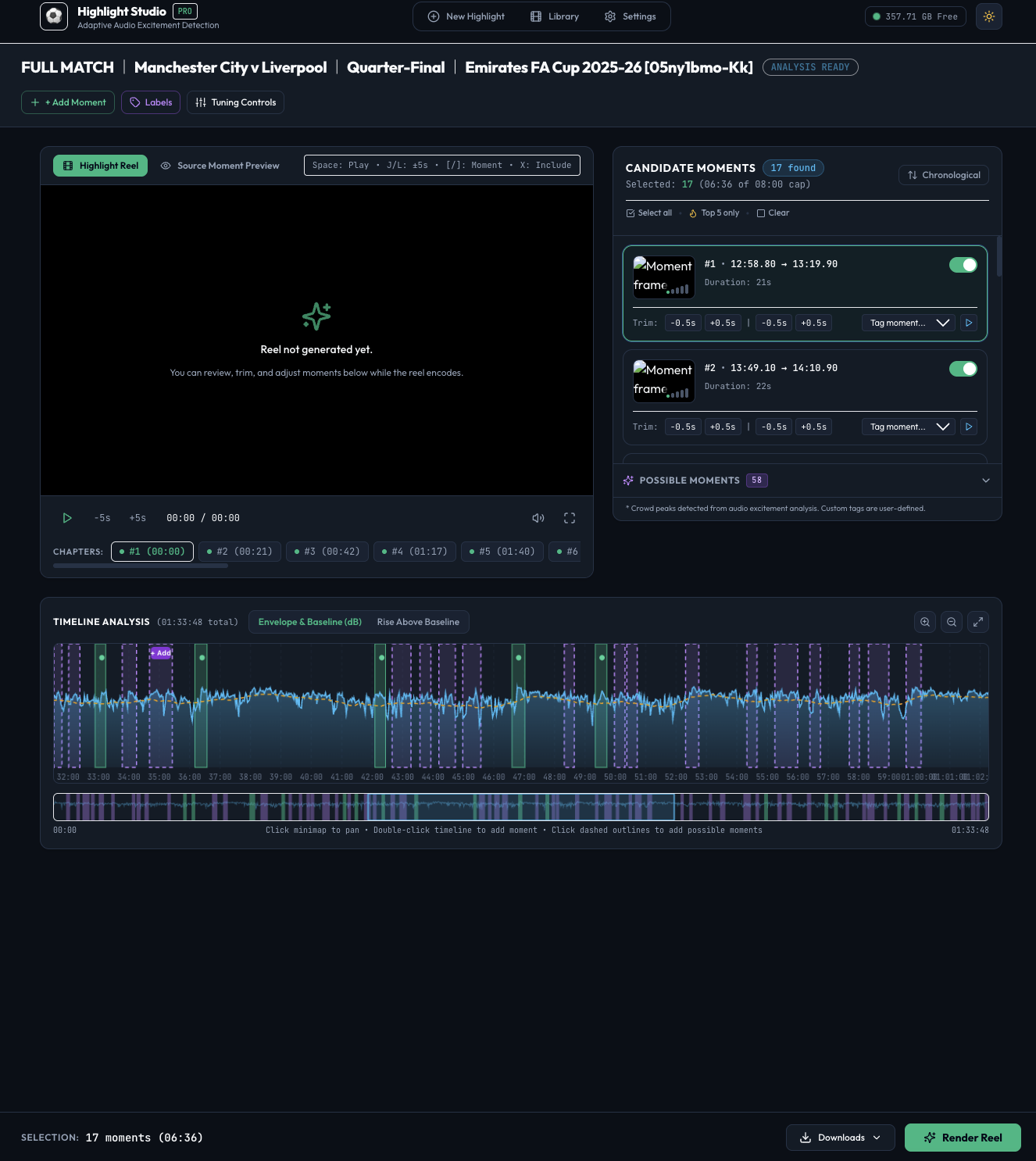Screen dimensions: 1036x1161
Task: Check the Select all option
Action: pyautogui.click(x=649, y=213)
